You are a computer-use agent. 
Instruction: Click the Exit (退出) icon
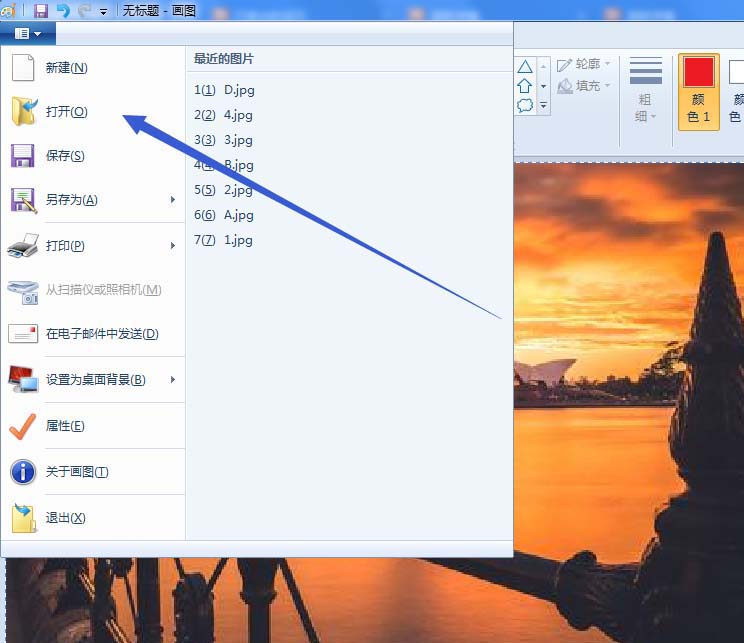click(x=24, y=518)
